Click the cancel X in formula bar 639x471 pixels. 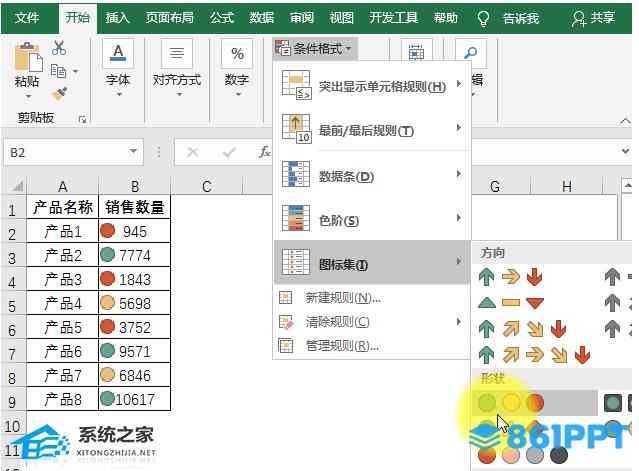click(x=193, y=152)
